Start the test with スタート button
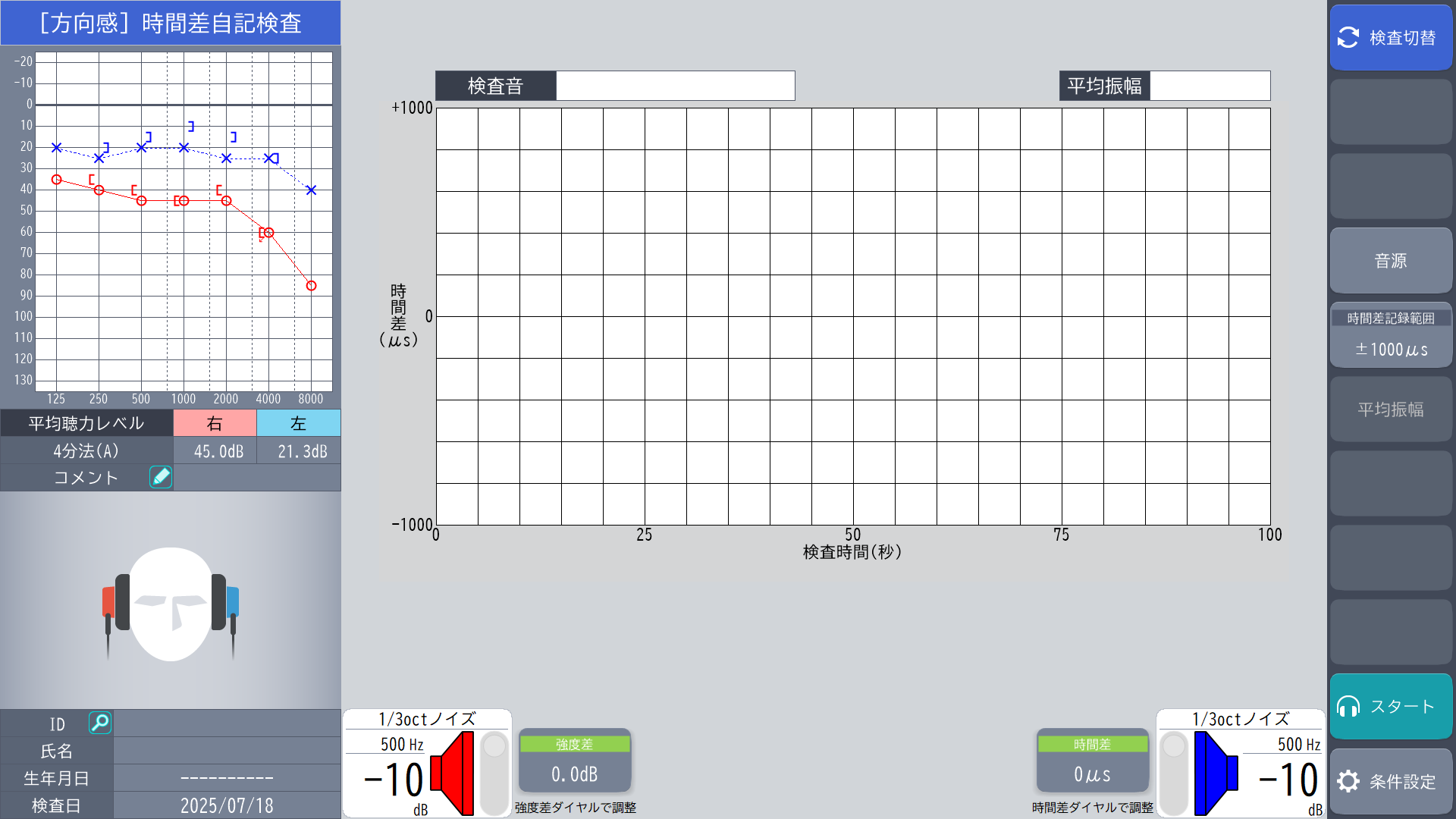1456x819 pixels. coord(1391,707)
